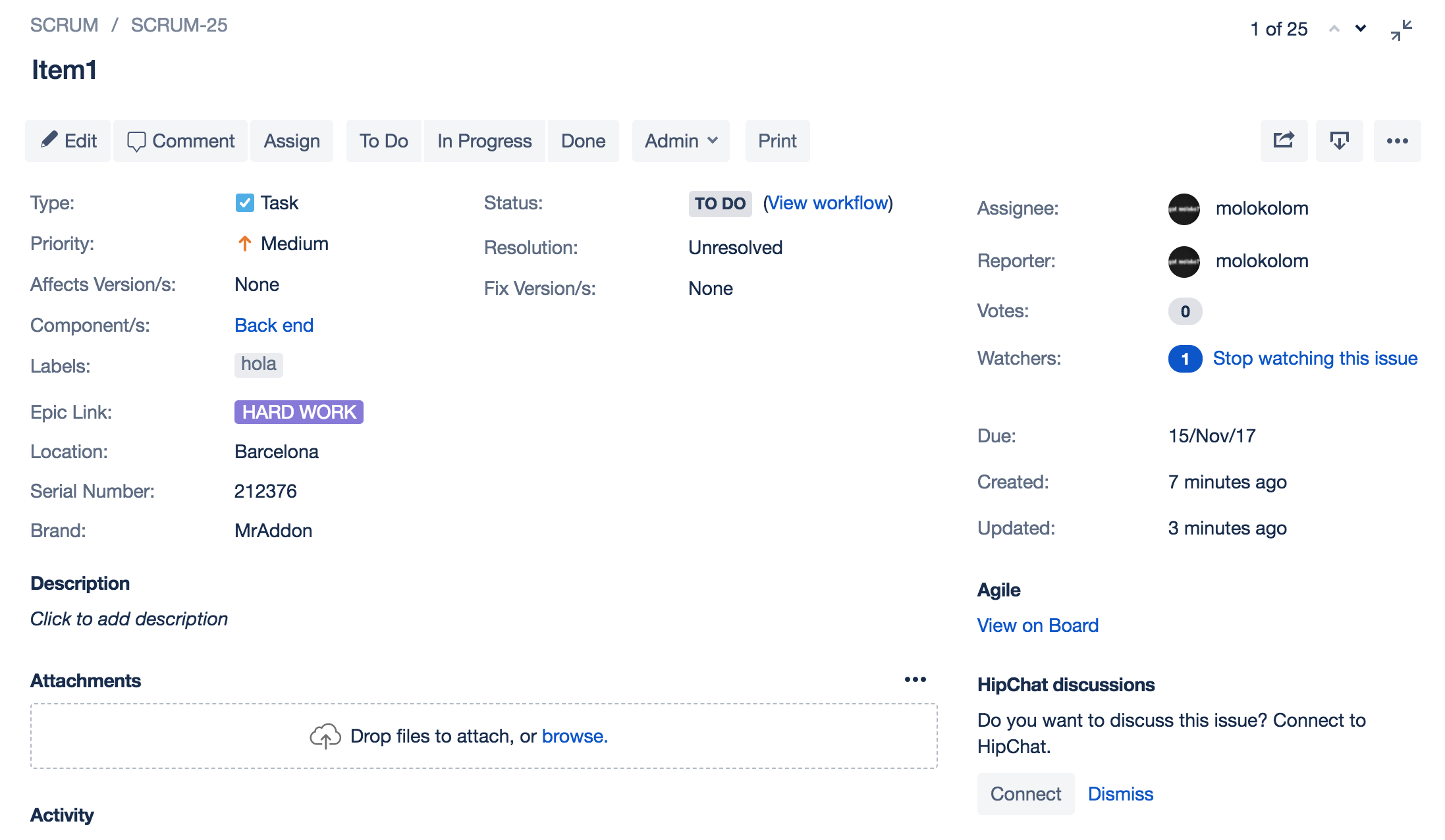Expand the Admin dropdown
Screen dimensions: 1445x840
[680, 141]
